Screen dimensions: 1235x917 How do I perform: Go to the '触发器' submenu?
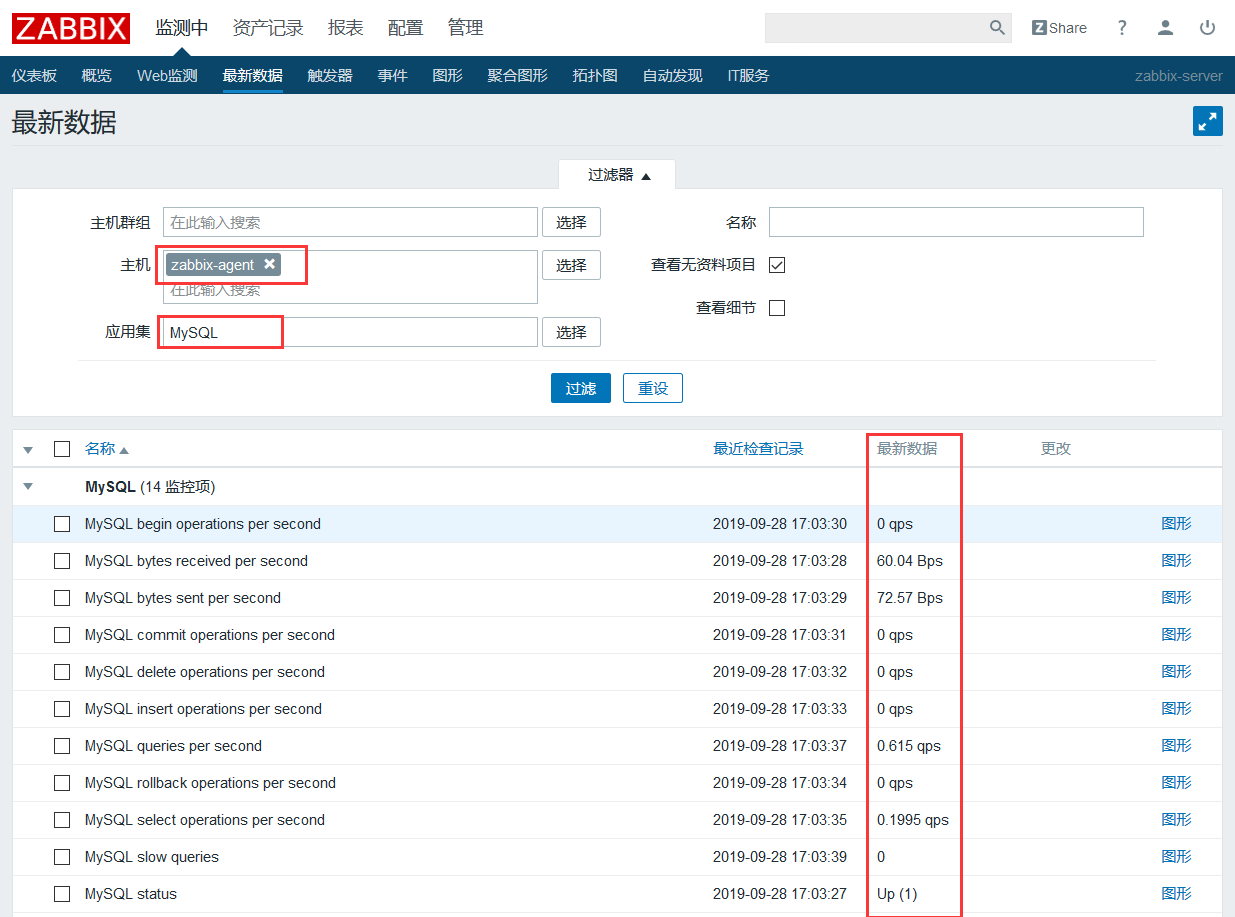(x=330, y=75)
